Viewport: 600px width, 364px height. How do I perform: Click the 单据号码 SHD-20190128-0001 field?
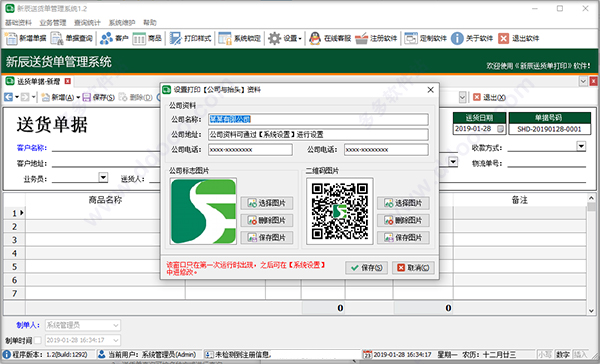tap(549, 129)
